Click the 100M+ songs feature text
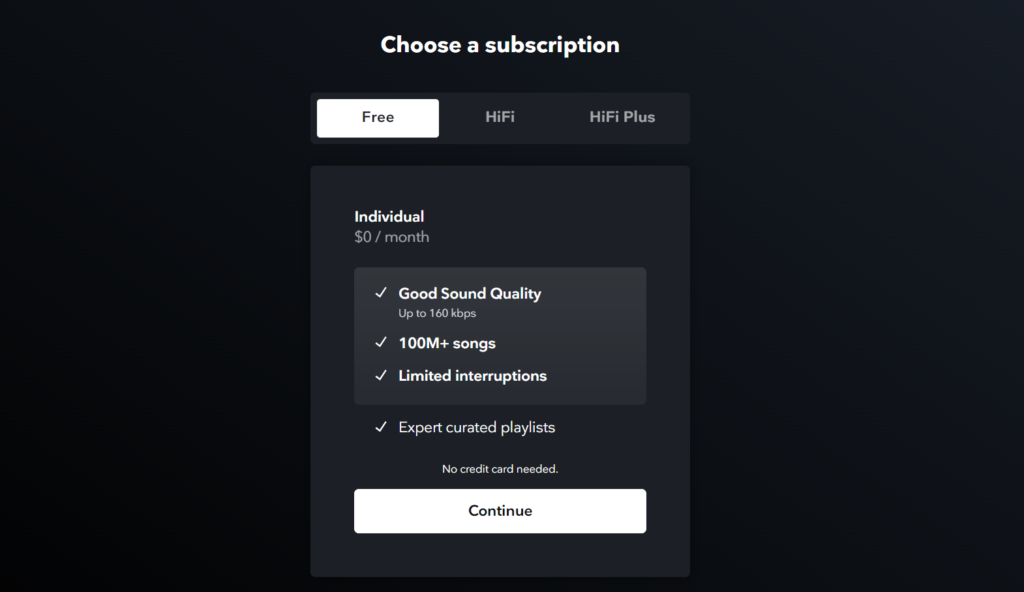 pyautogui.click(x=447, y=343)
